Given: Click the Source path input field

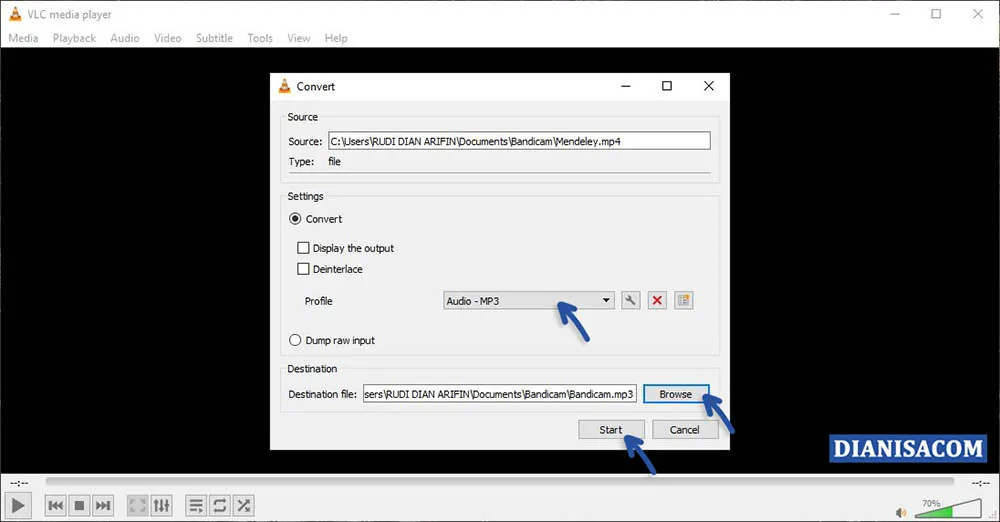Looking at the screenshot, I should click(x=519, y=141).
